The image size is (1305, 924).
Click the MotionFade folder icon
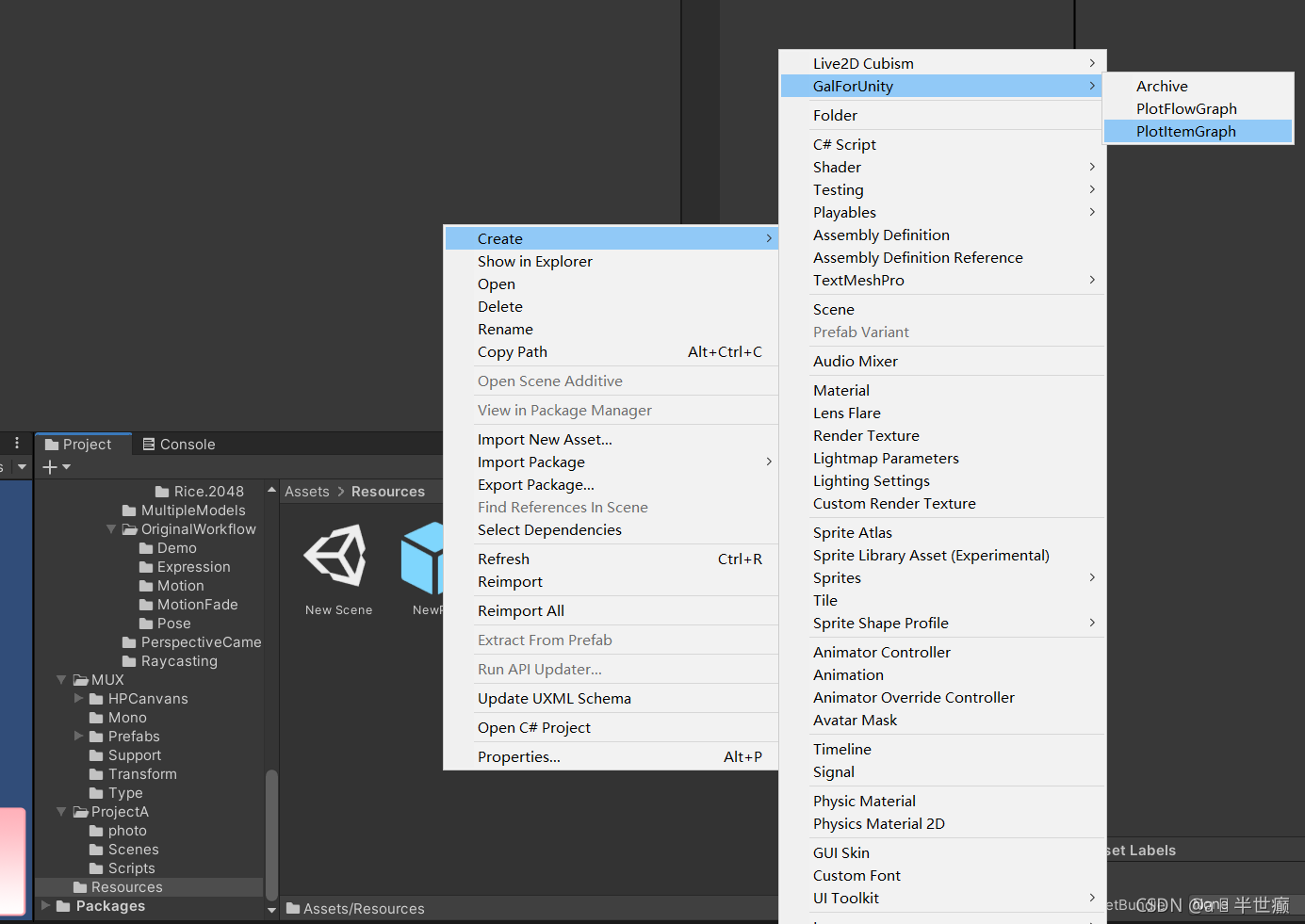click(146, 605)
